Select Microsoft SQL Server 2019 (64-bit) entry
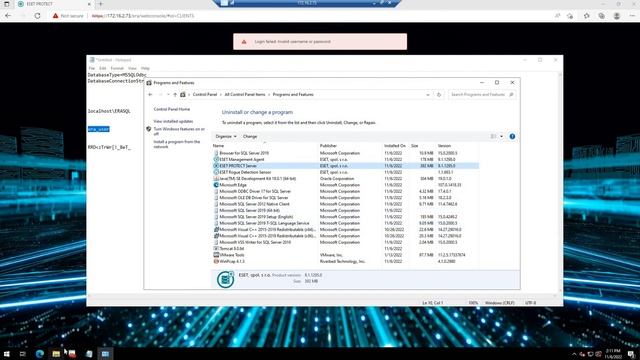This screenshot has height=360, width=640. (345, 211)
